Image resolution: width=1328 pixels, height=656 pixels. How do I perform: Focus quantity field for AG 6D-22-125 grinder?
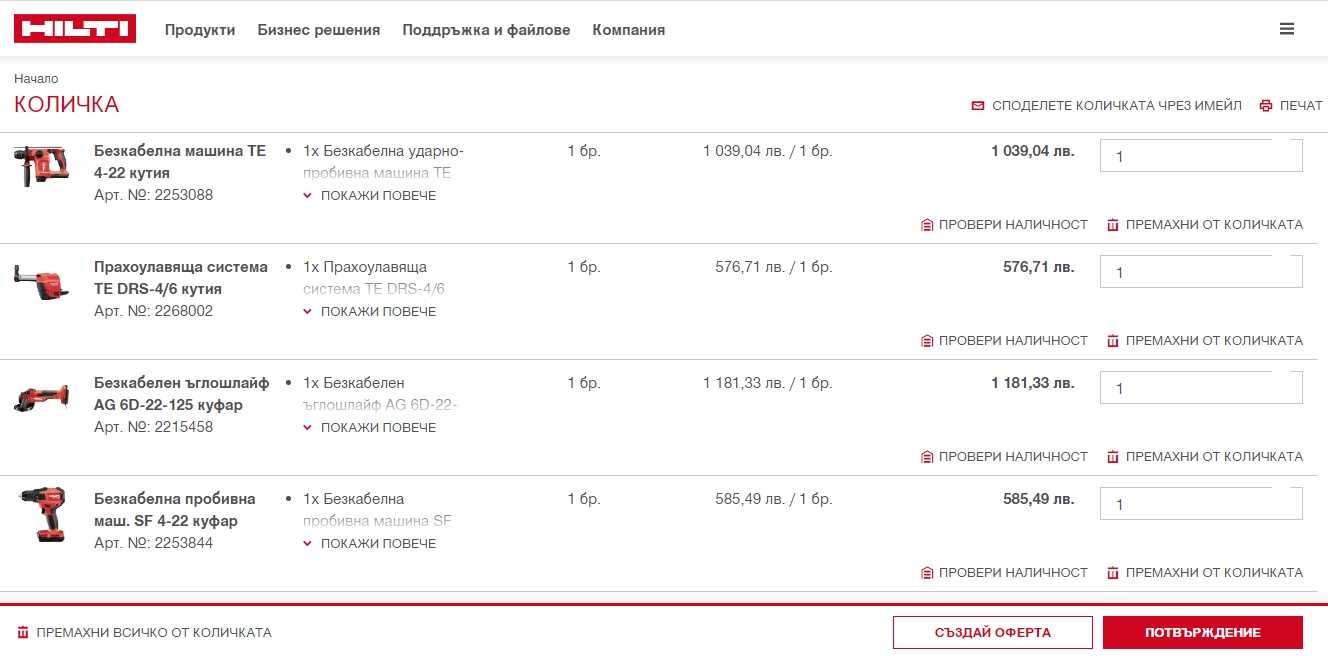tap(1201, 388)
